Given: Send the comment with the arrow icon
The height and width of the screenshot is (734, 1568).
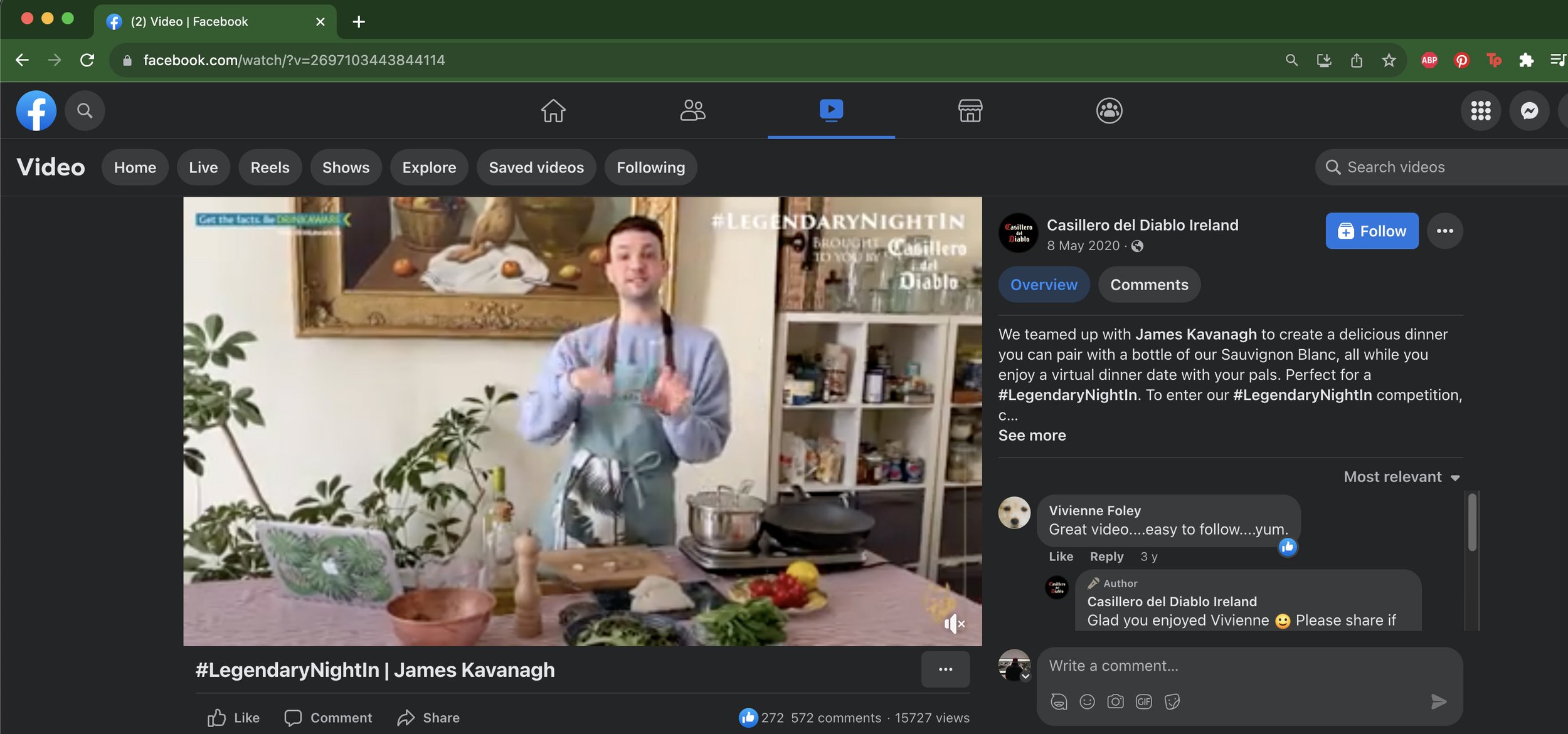Looking at the screenshot, I should 1439,701.
